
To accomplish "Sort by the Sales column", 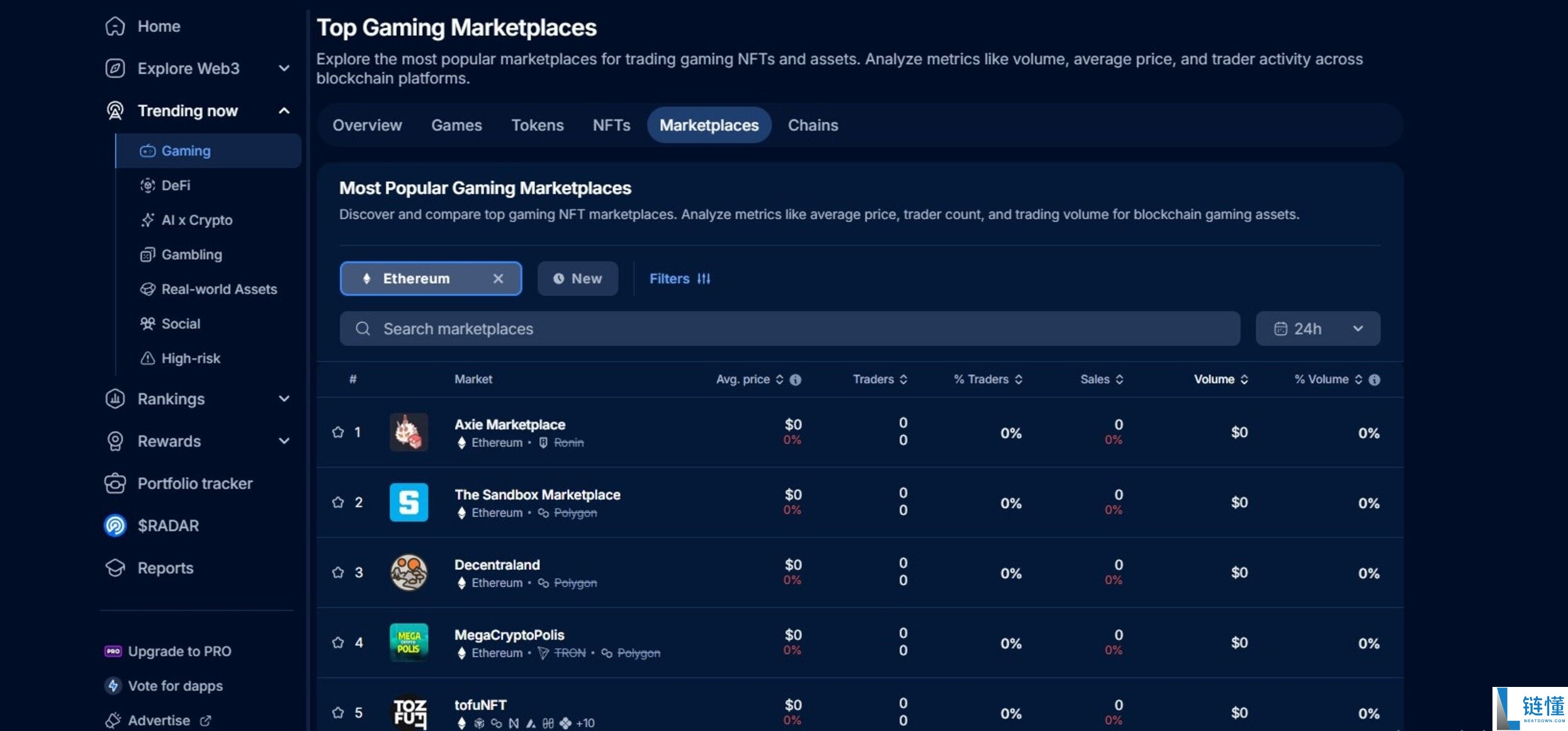I will [1102, 379].
